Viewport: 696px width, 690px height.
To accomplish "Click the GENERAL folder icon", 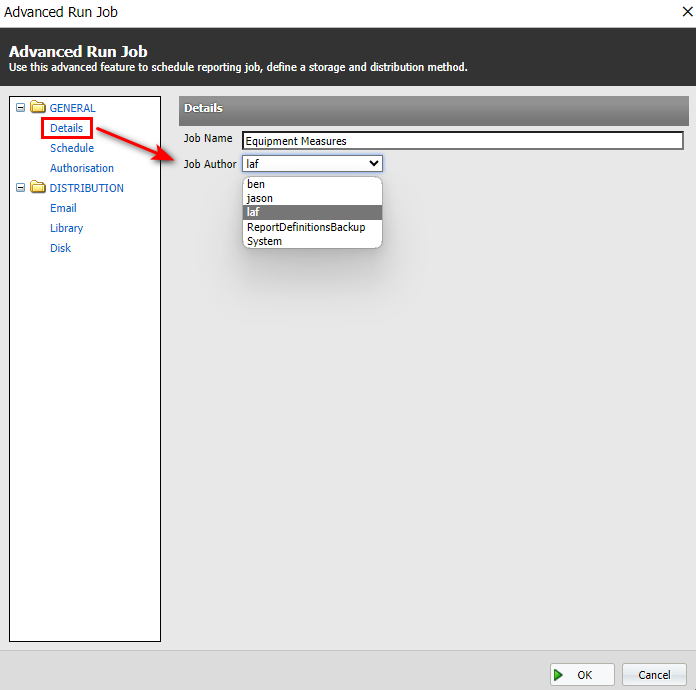I will tap(38, 108).
